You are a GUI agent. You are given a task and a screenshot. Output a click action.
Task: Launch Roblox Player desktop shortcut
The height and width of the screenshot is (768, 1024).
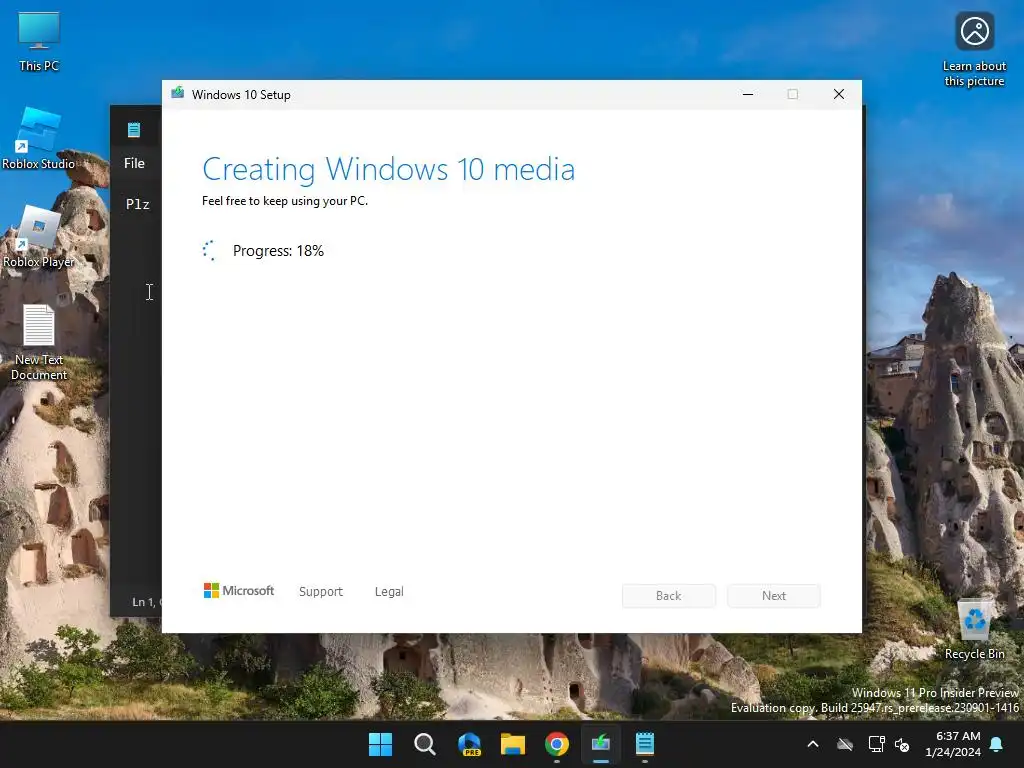click(39, 236)
